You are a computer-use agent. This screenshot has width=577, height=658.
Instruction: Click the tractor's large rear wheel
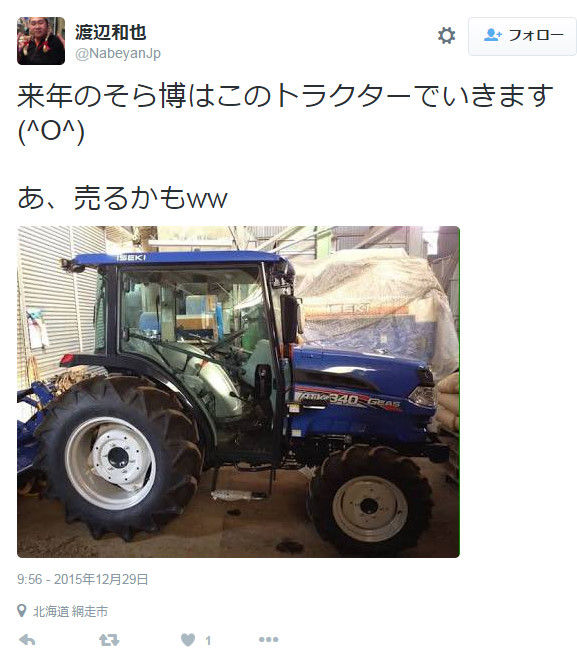click(118, 457)
